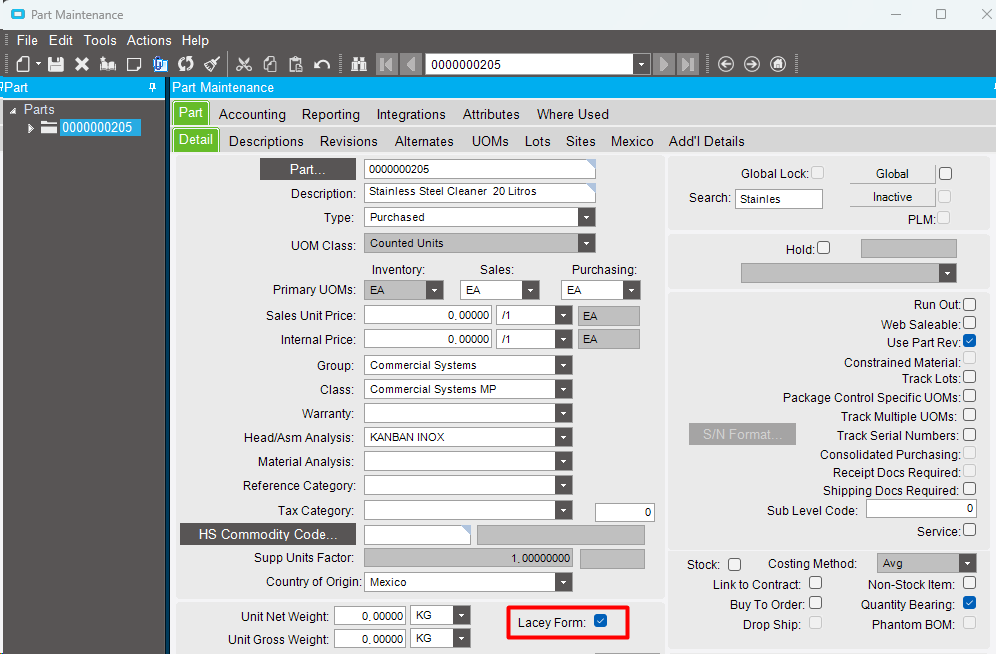996x654 pixels.
Task: Click the HS Commodity Code button
Action: point(268,534)
